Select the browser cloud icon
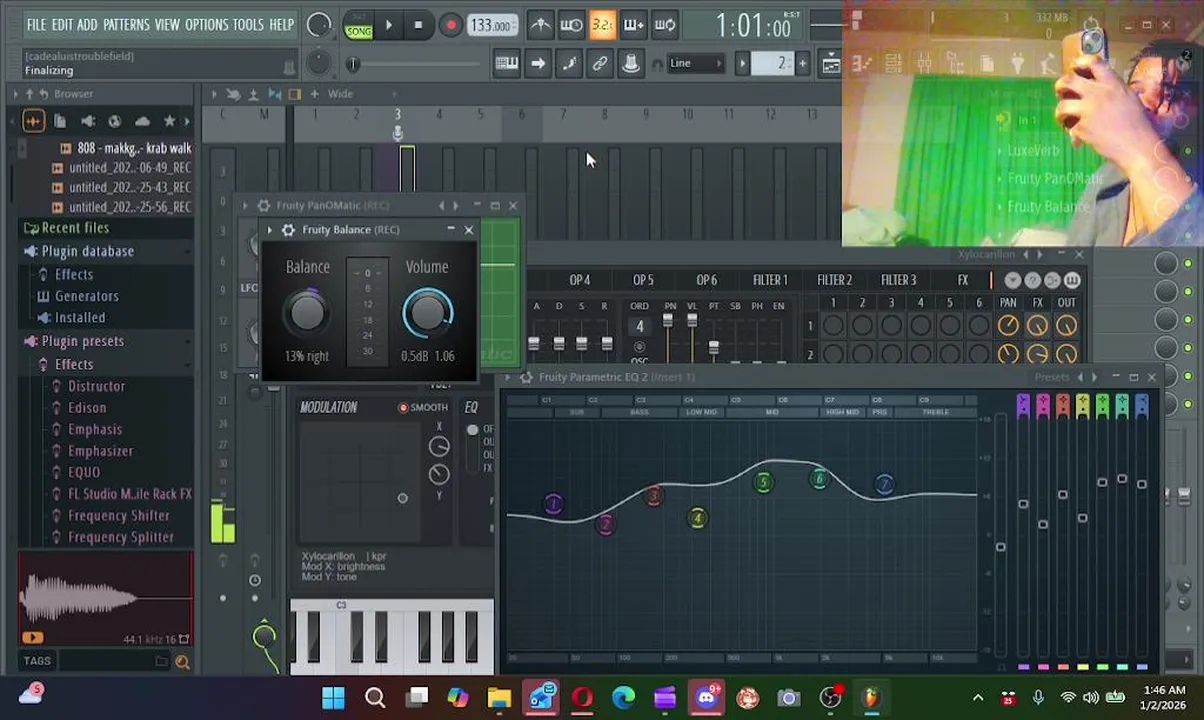This screenshot has width=1204, height=720. pyautogui.click(x=142, y=121)
